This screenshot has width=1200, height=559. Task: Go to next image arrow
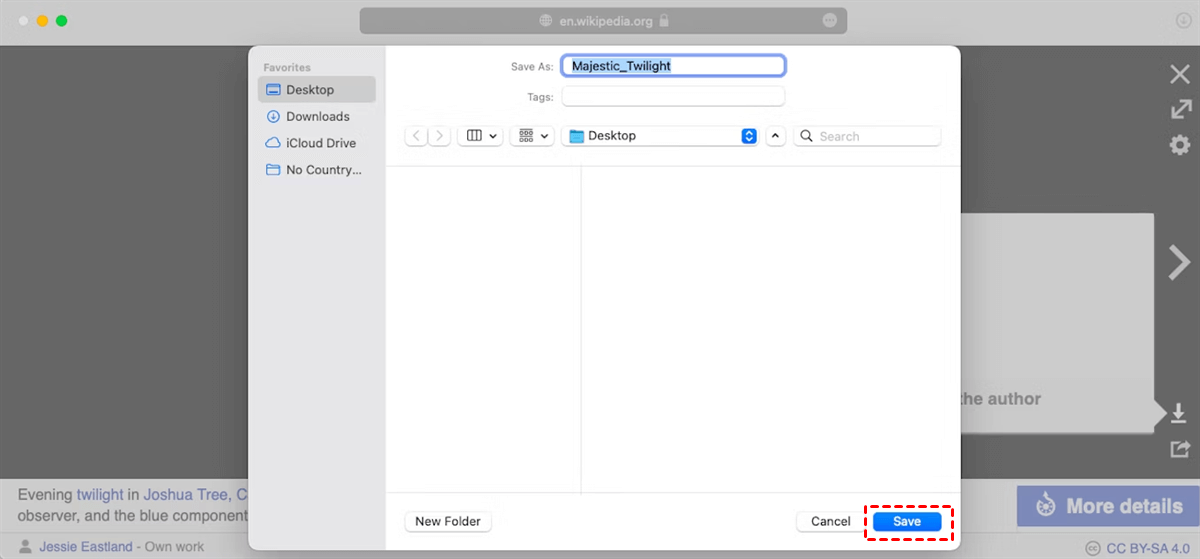click(1178, 262)
